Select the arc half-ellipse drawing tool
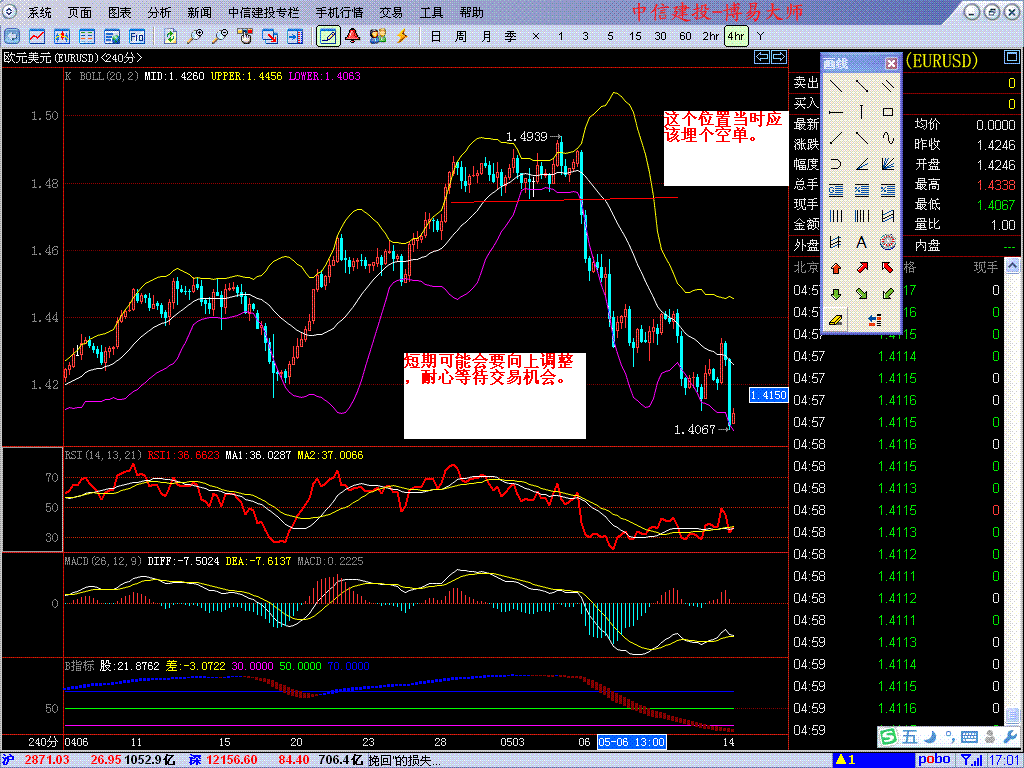 point(836,164)
